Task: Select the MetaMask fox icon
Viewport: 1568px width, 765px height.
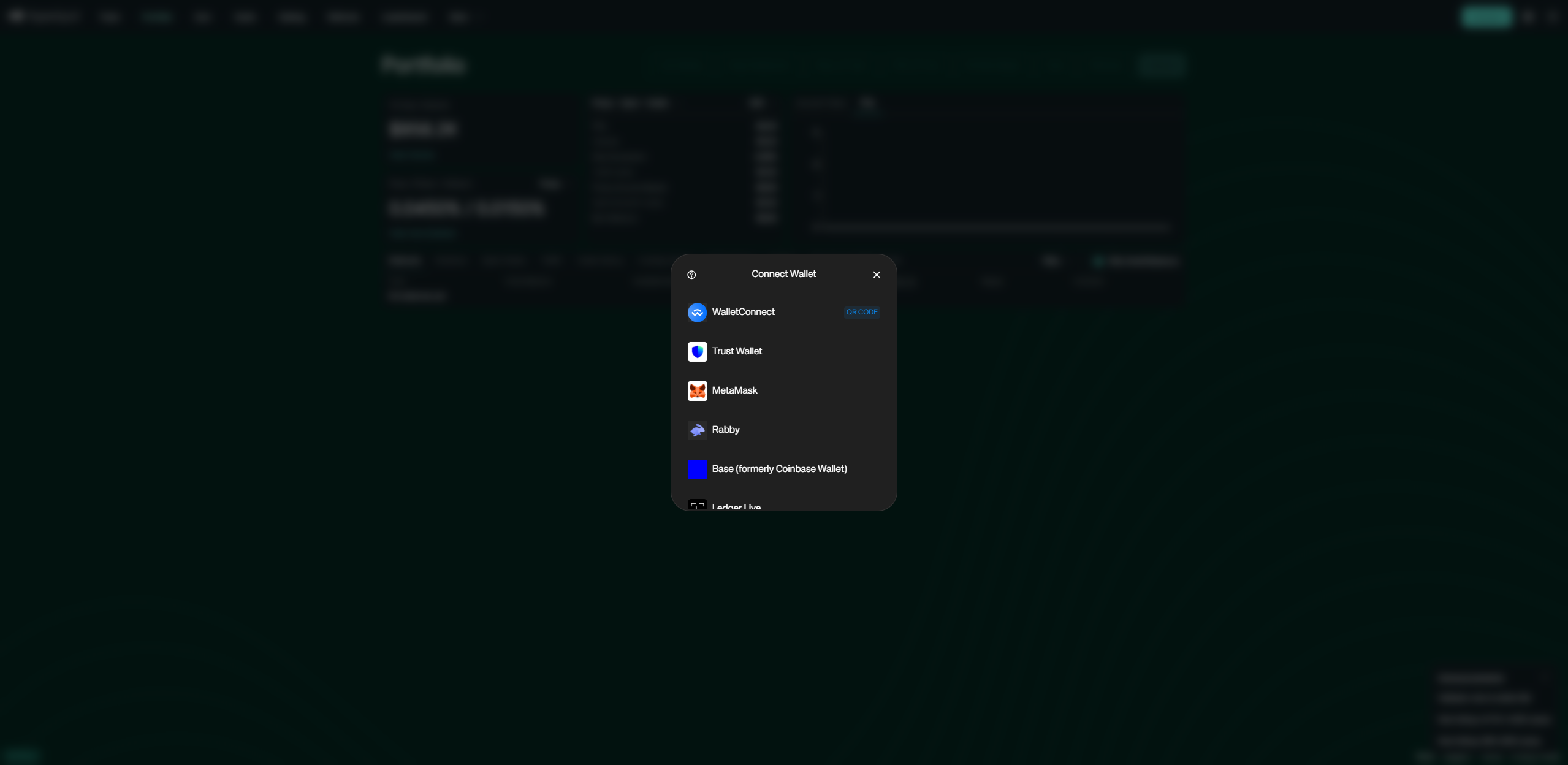Action: coord(697,391)
